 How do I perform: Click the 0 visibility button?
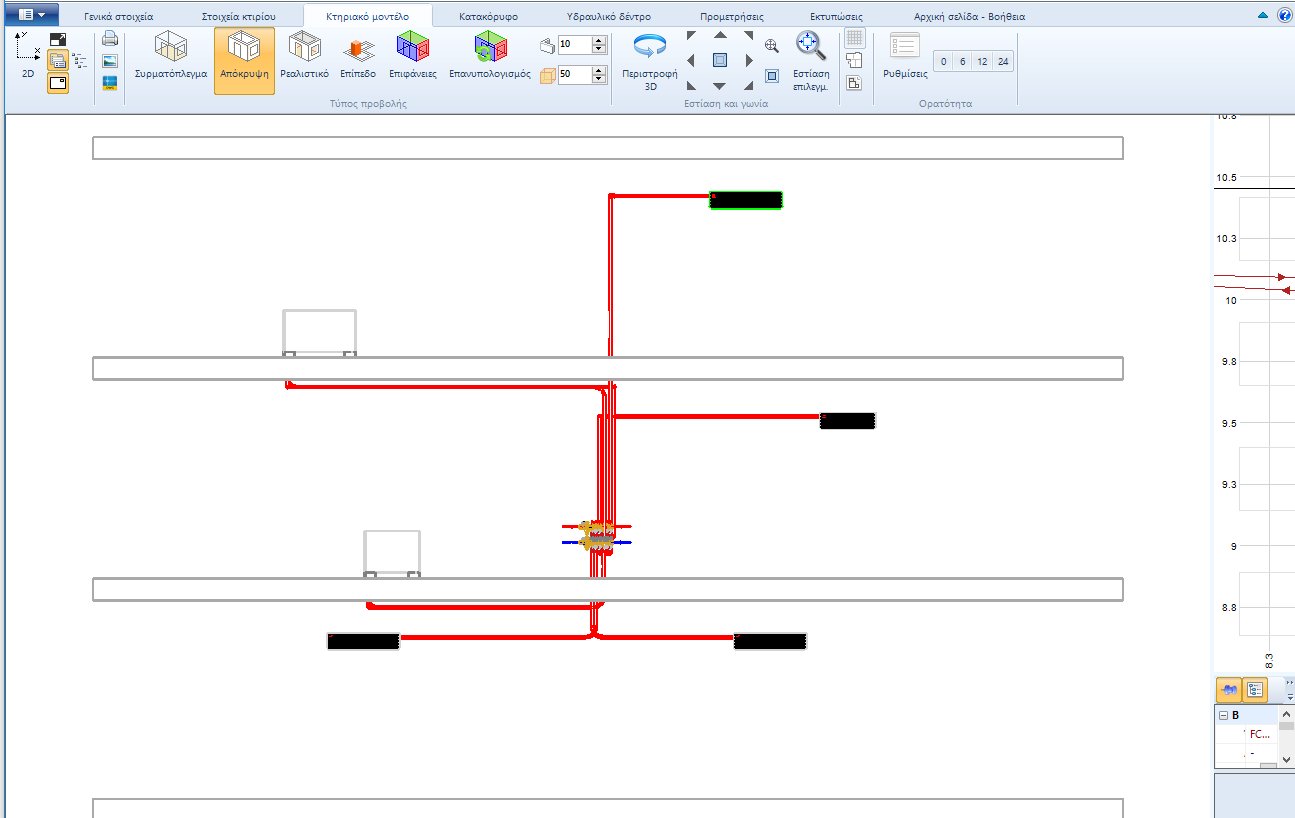942,61
